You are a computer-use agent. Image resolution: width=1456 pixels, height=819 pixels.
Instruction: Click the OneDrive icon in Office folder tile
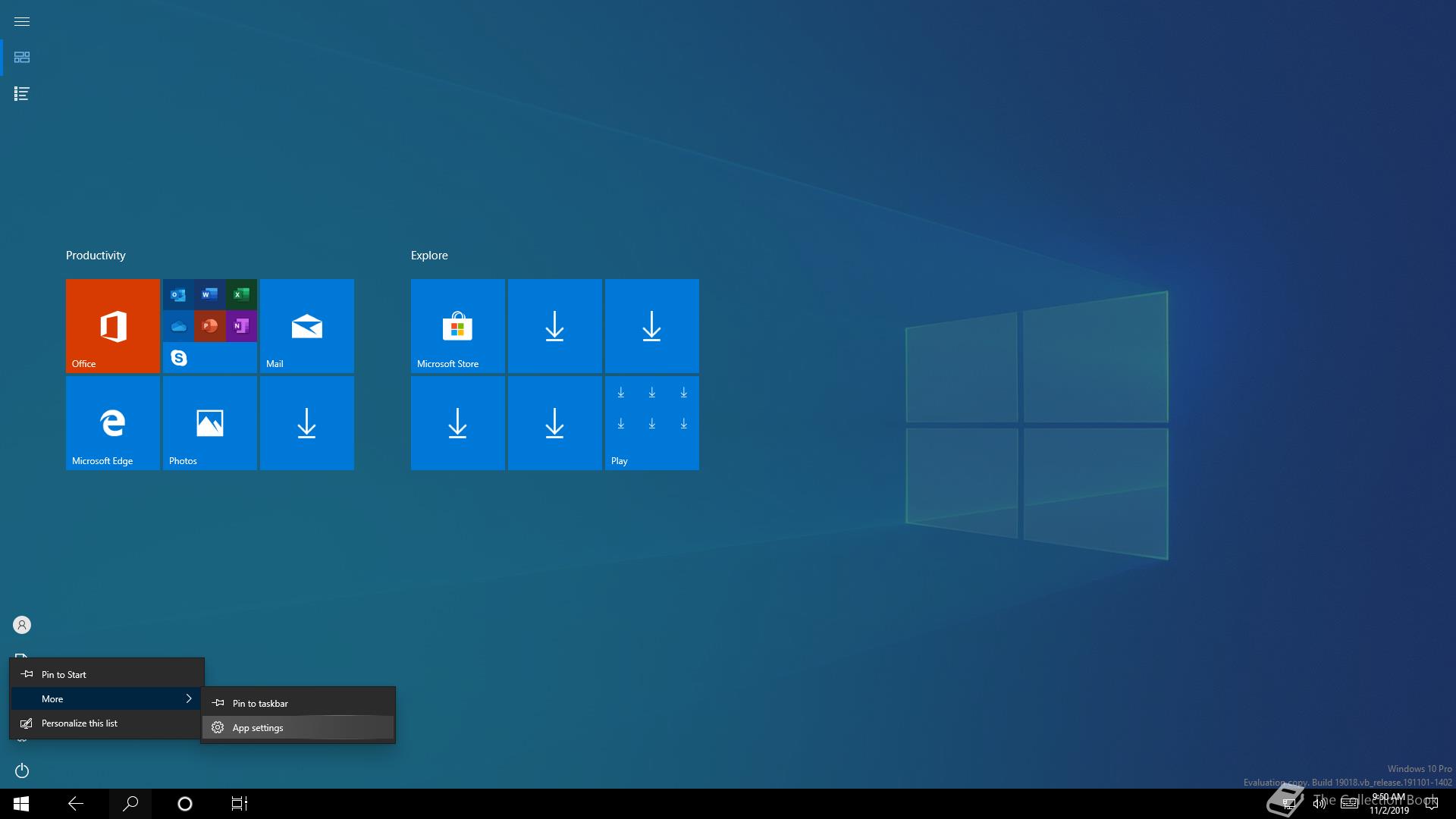(178, 326)
